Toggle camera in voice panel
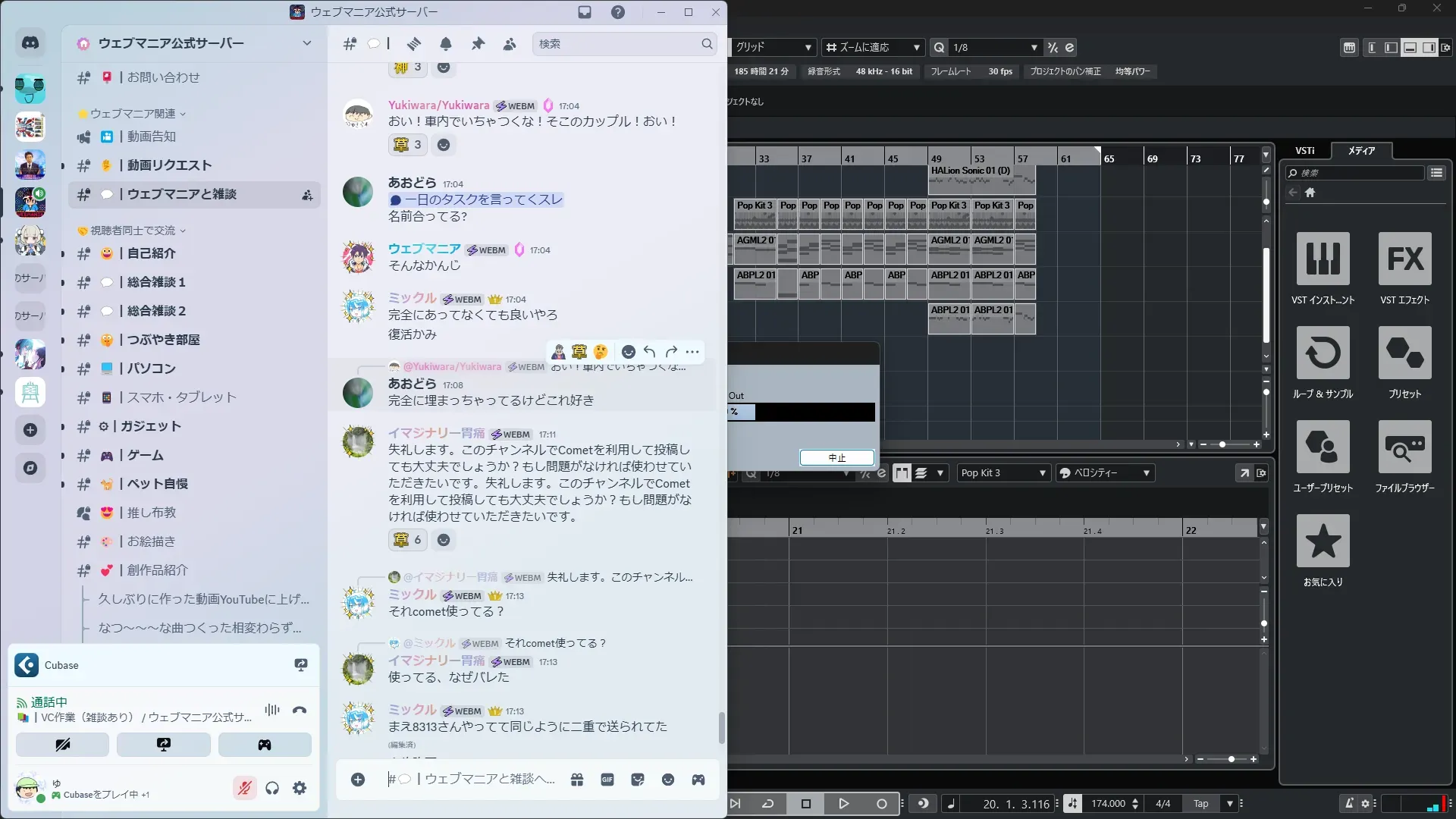The height and width of the screenshot is (819, 1456). point(62,745)
